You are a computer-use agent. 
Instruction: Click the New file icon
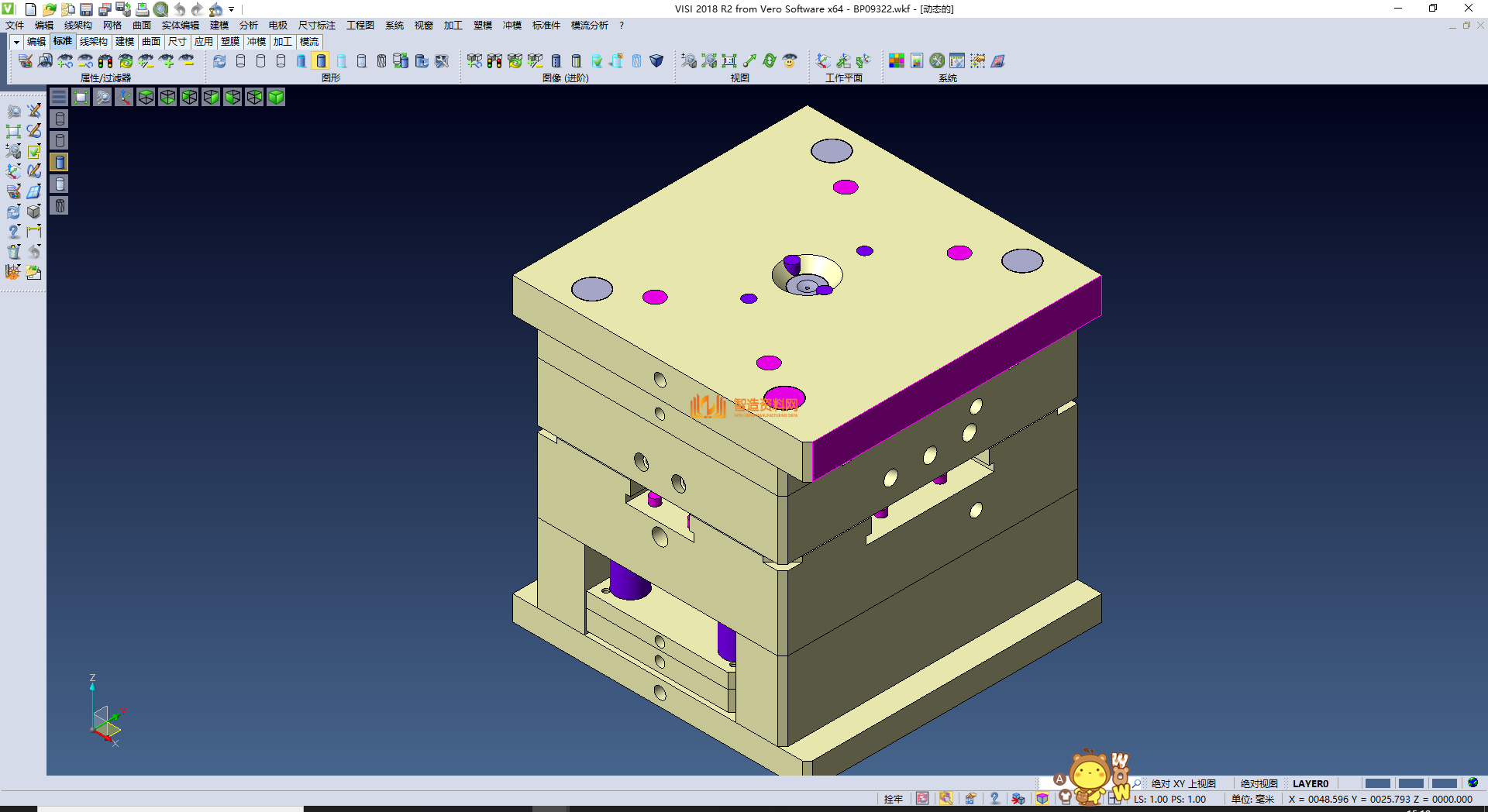(30, 9)
